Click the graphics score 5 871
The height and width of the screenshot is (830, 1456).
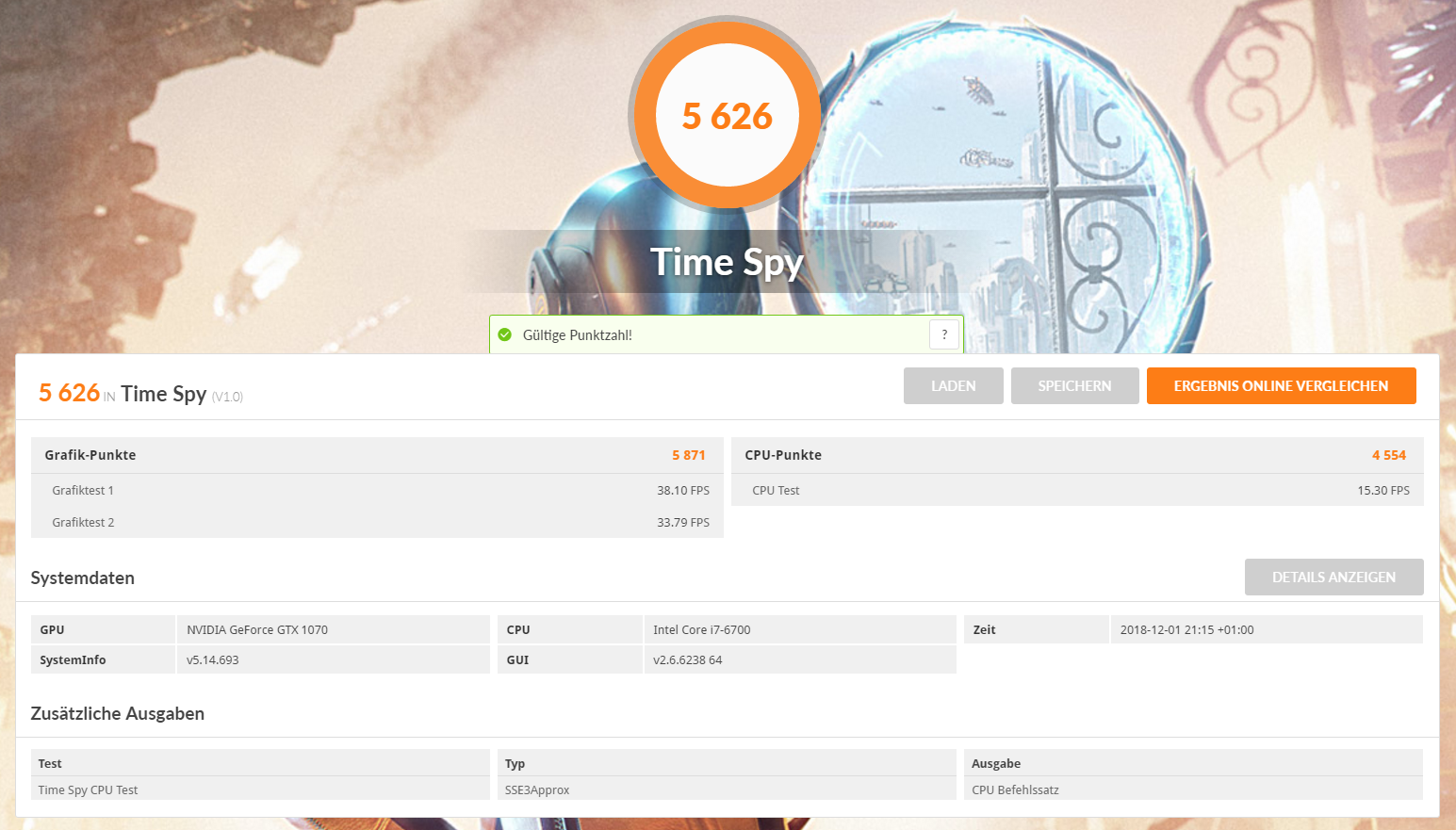tap(689, 455)
